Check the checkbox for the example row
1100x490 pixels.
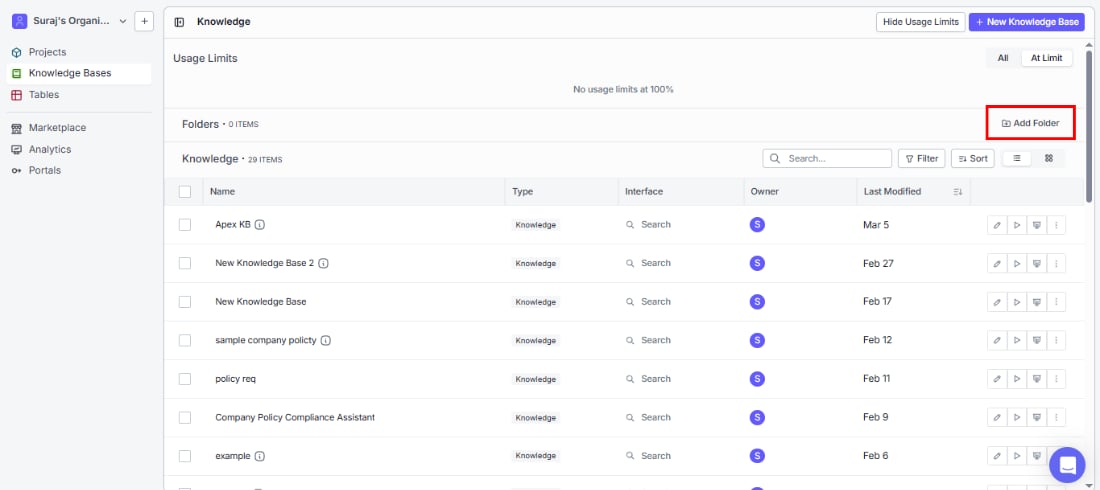coord(185,456)
